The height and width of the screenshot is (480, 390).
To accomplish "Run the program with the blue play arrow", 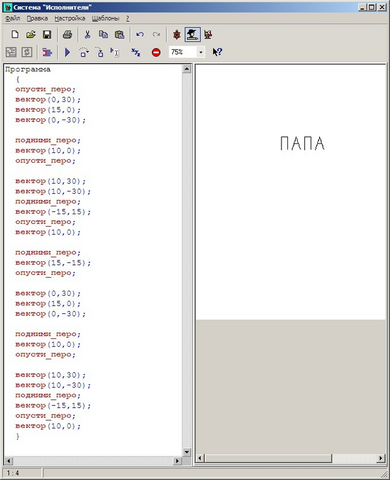I will tap(67, 52).
